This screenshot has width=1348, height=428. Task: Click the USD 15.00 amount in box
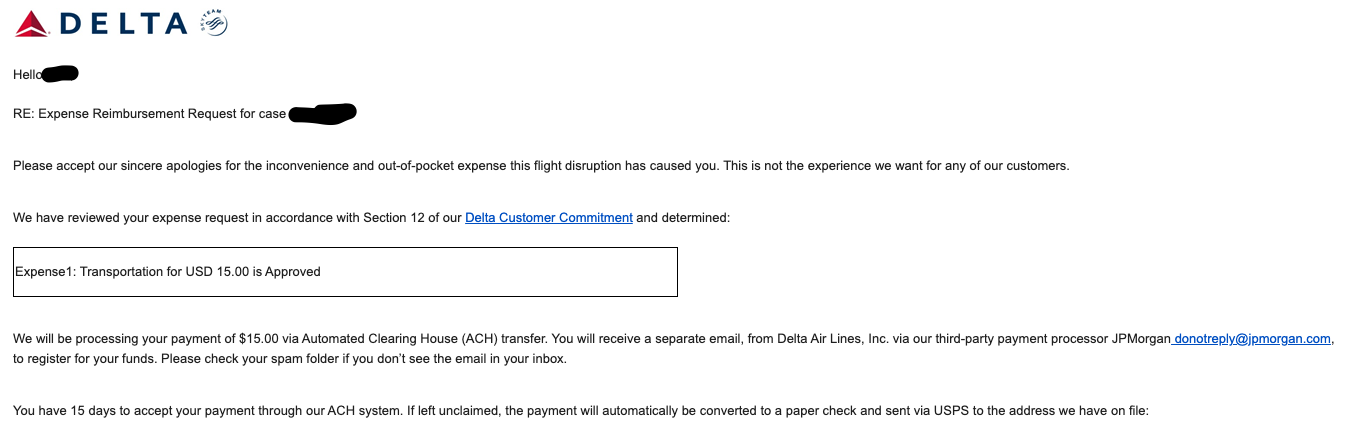click(x=217, y=271)
